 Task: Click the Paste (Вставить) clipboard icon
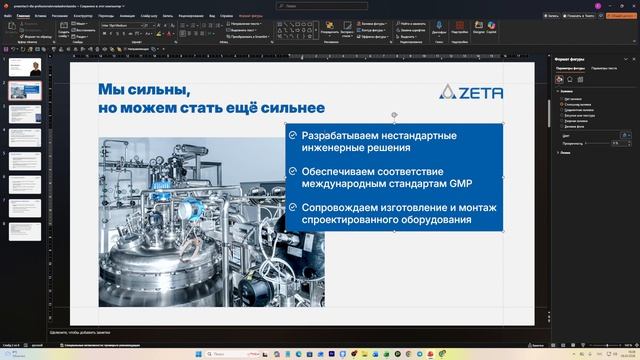pyautogui.click(x=12, y=27)
